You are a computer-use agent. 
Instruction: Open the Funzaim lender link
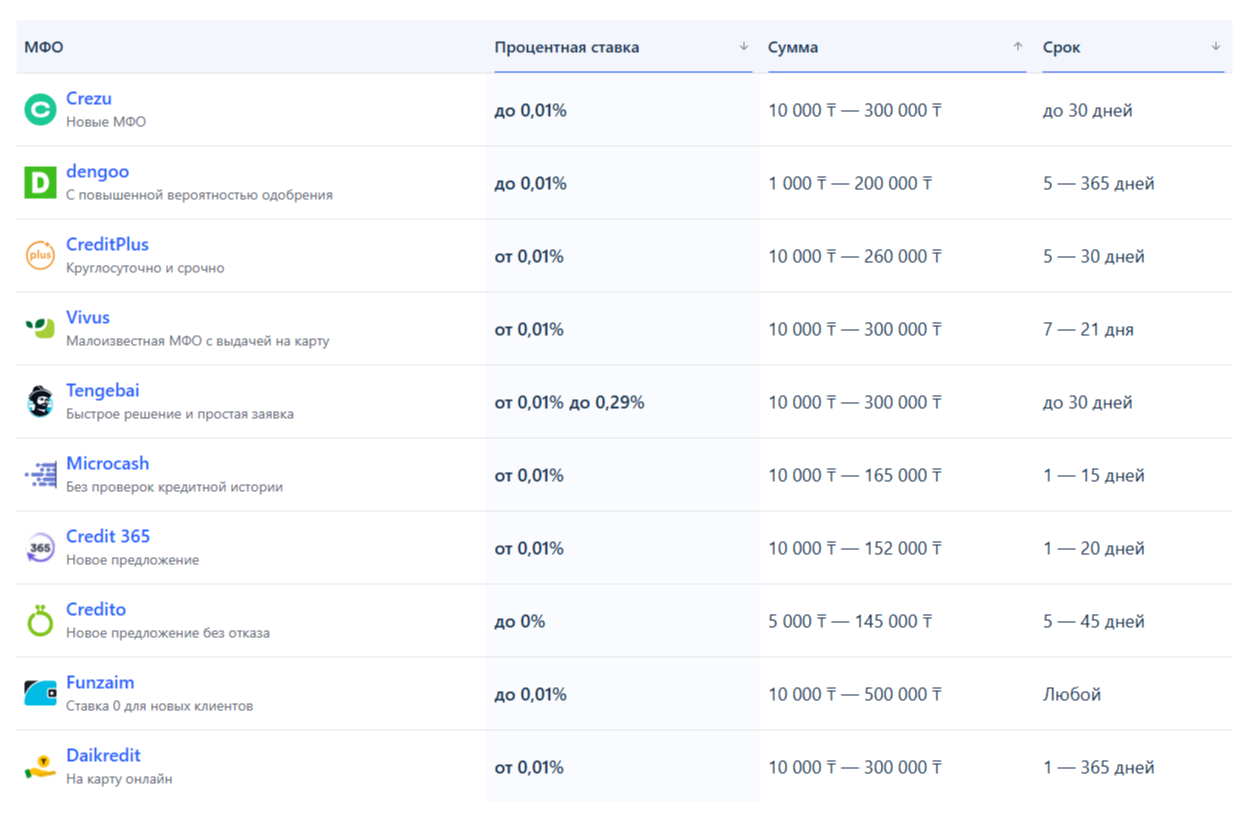100,682
